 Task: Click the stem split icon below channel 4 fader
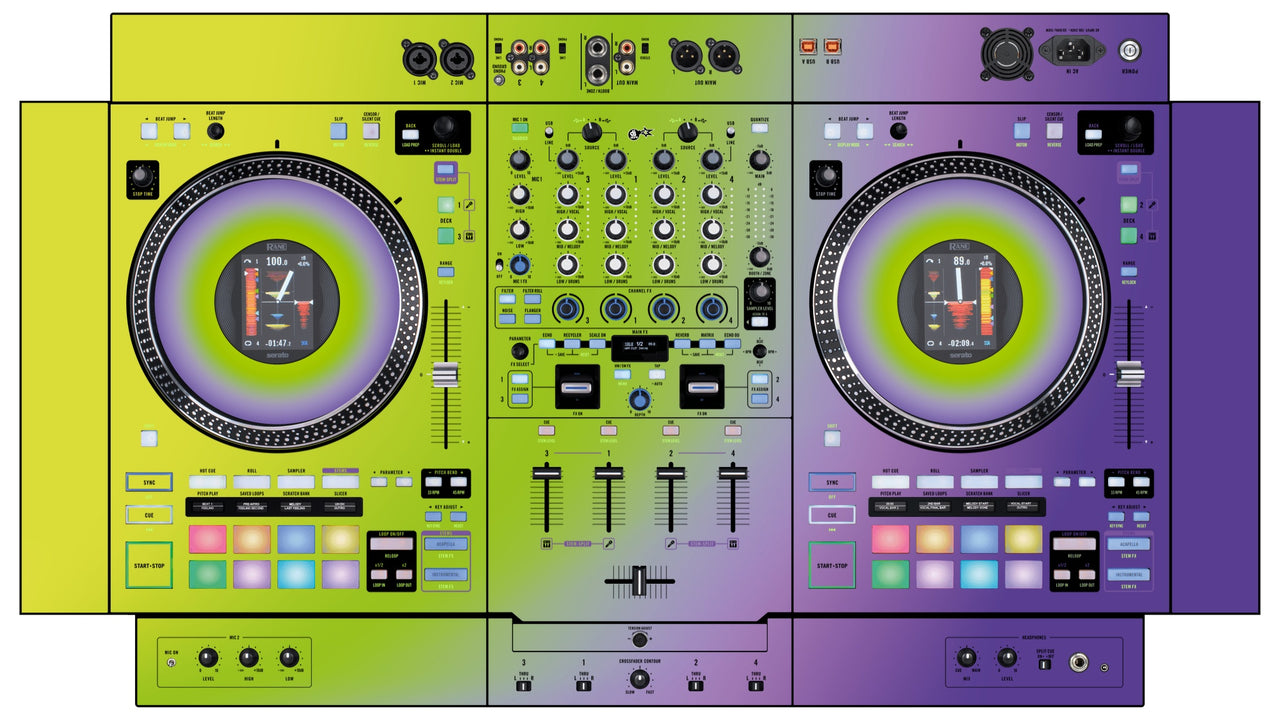coord(732,544)
